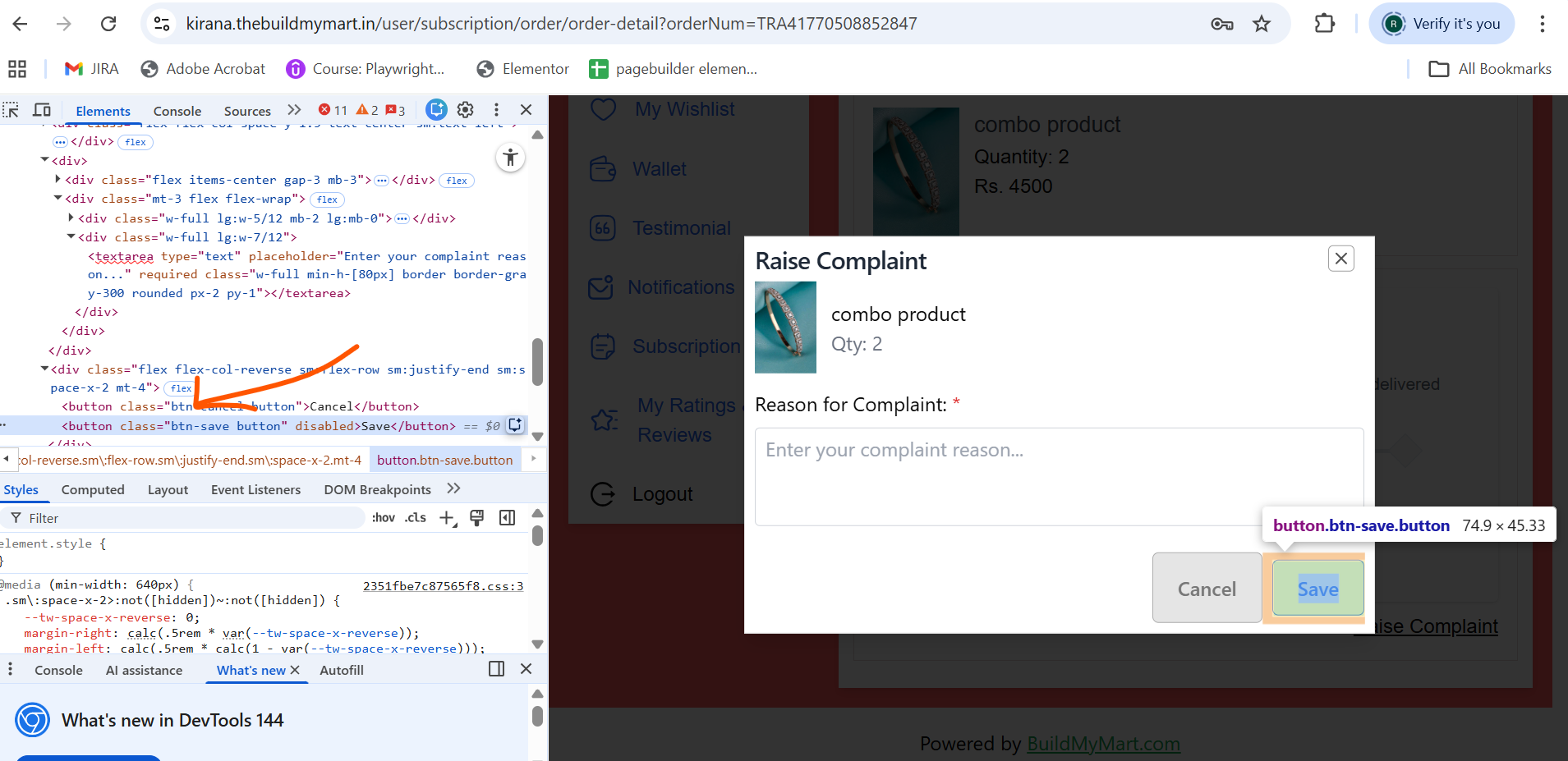Switch to the Sources panel tab
1568x761 pixels.
[247, 111]
